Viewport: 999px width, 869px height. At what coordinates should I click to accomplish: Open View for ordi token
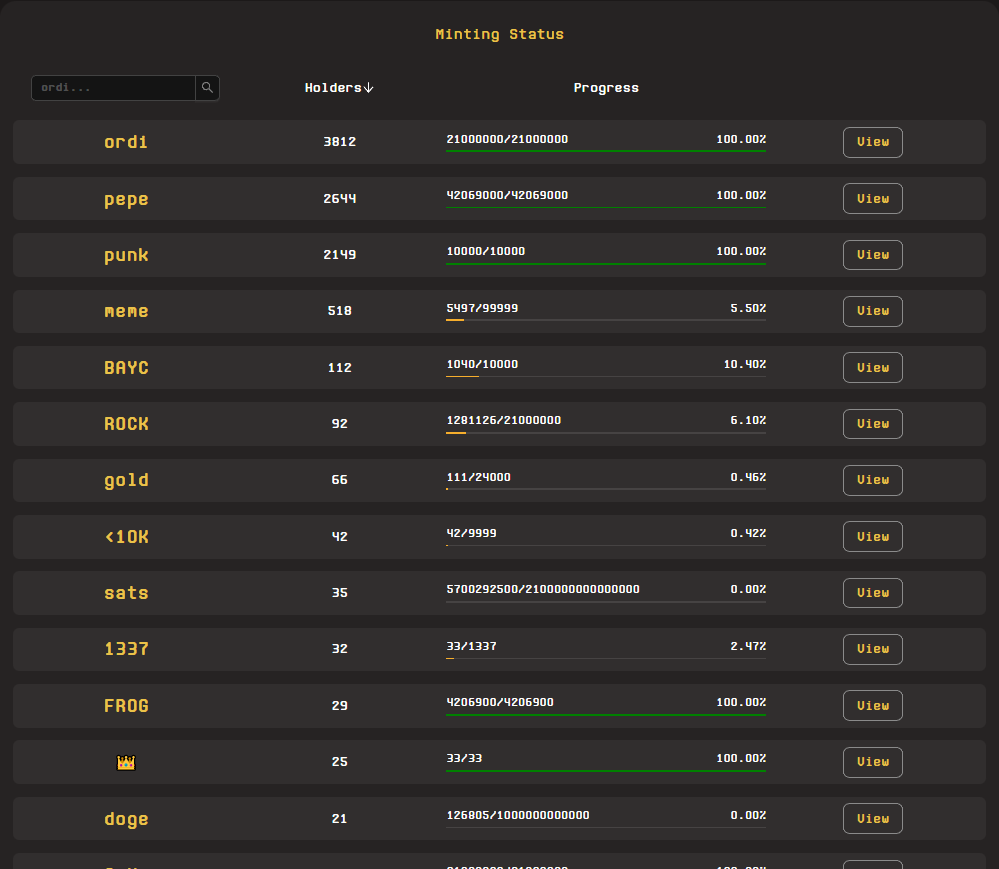click(873, 142)
